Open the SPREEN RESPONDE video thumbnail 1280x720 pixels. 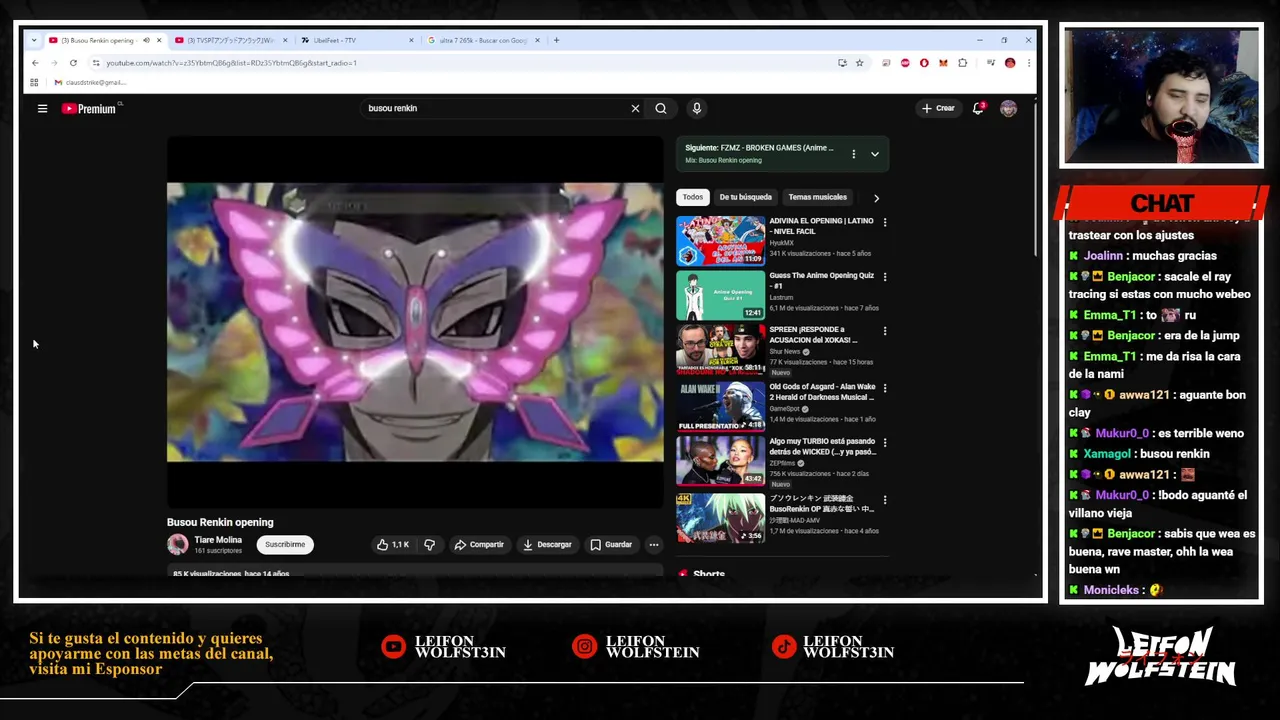point(720,350)
